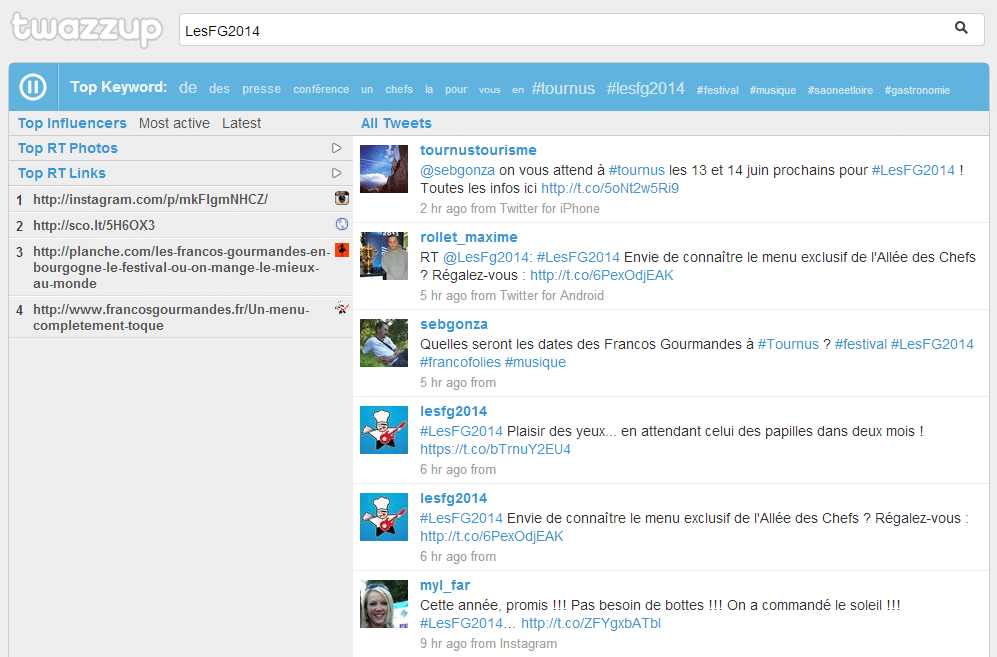997x657 pixels.
Task: Select the #saoneetloire top keyword
Action: click(840, 90)
